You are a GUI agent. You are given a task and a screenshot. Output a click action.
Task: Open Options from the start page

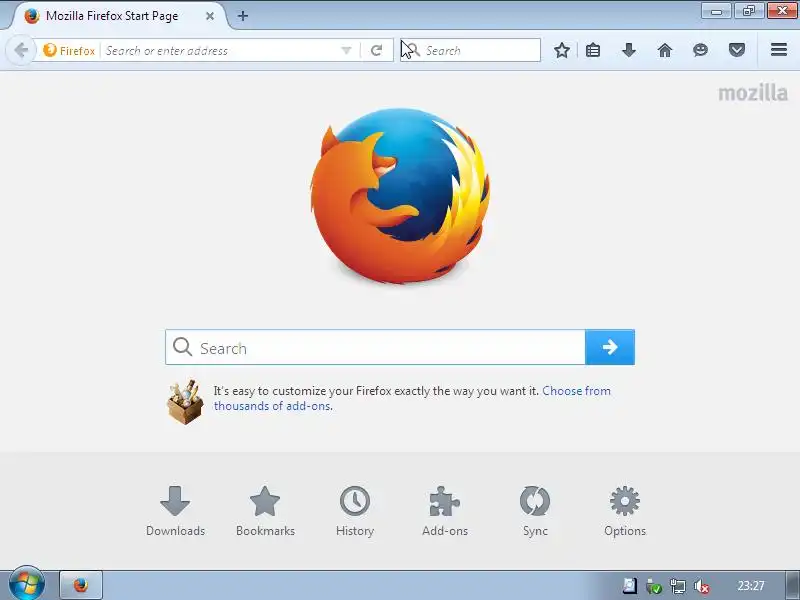click(x=625, y=511)
